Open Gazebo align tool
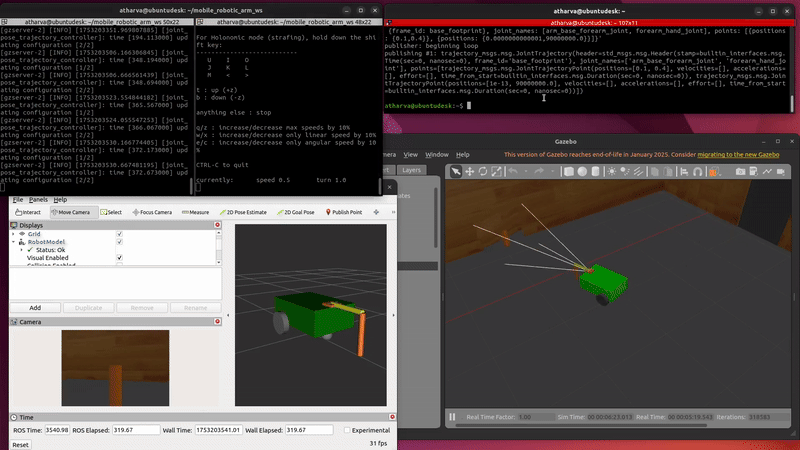Viewport: 800px width, 450px height. pyautogui.click(x=684, y=172)
